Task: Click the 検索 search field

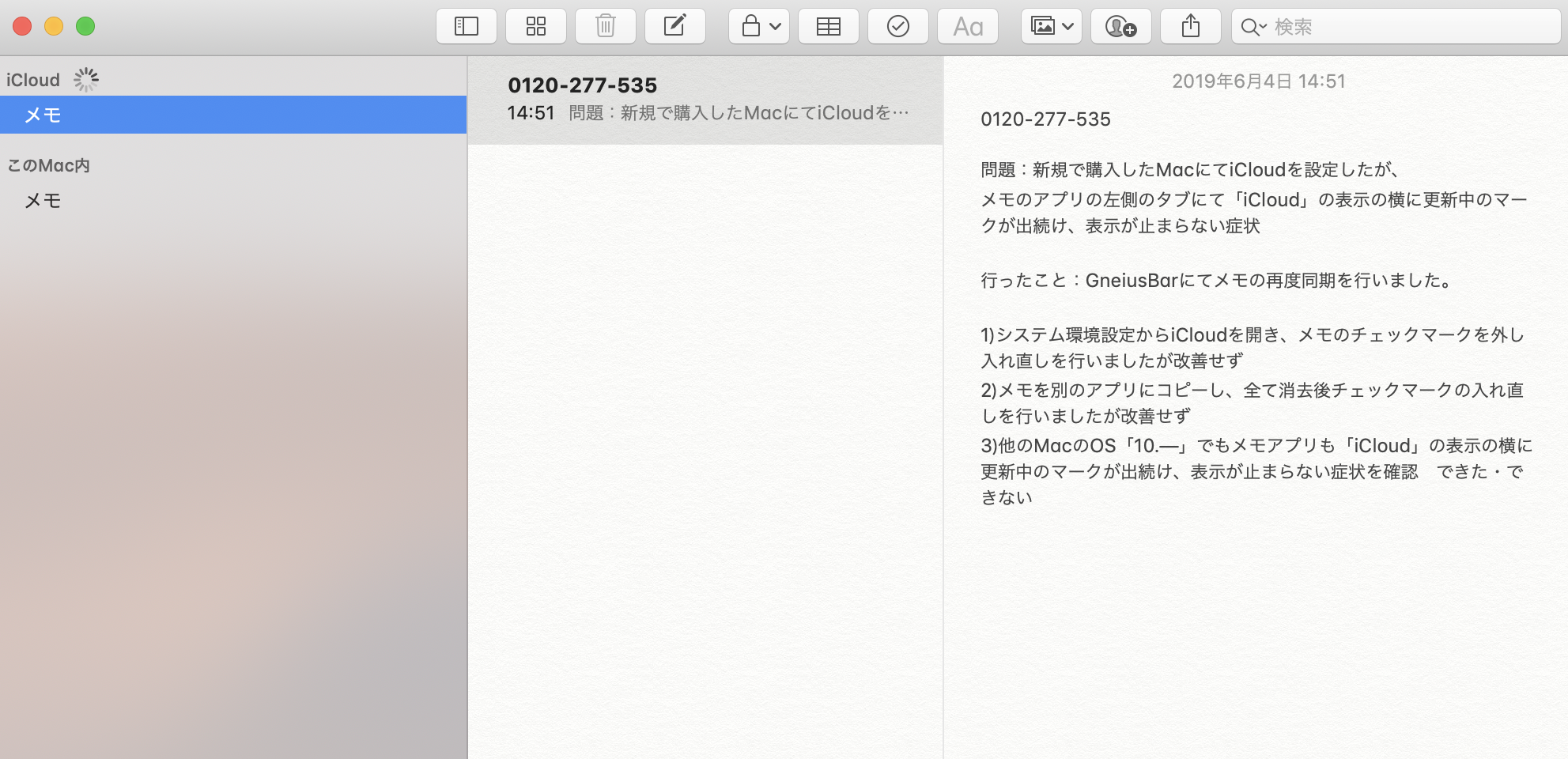Action: pyautogui.click(x=1396, y=27)
